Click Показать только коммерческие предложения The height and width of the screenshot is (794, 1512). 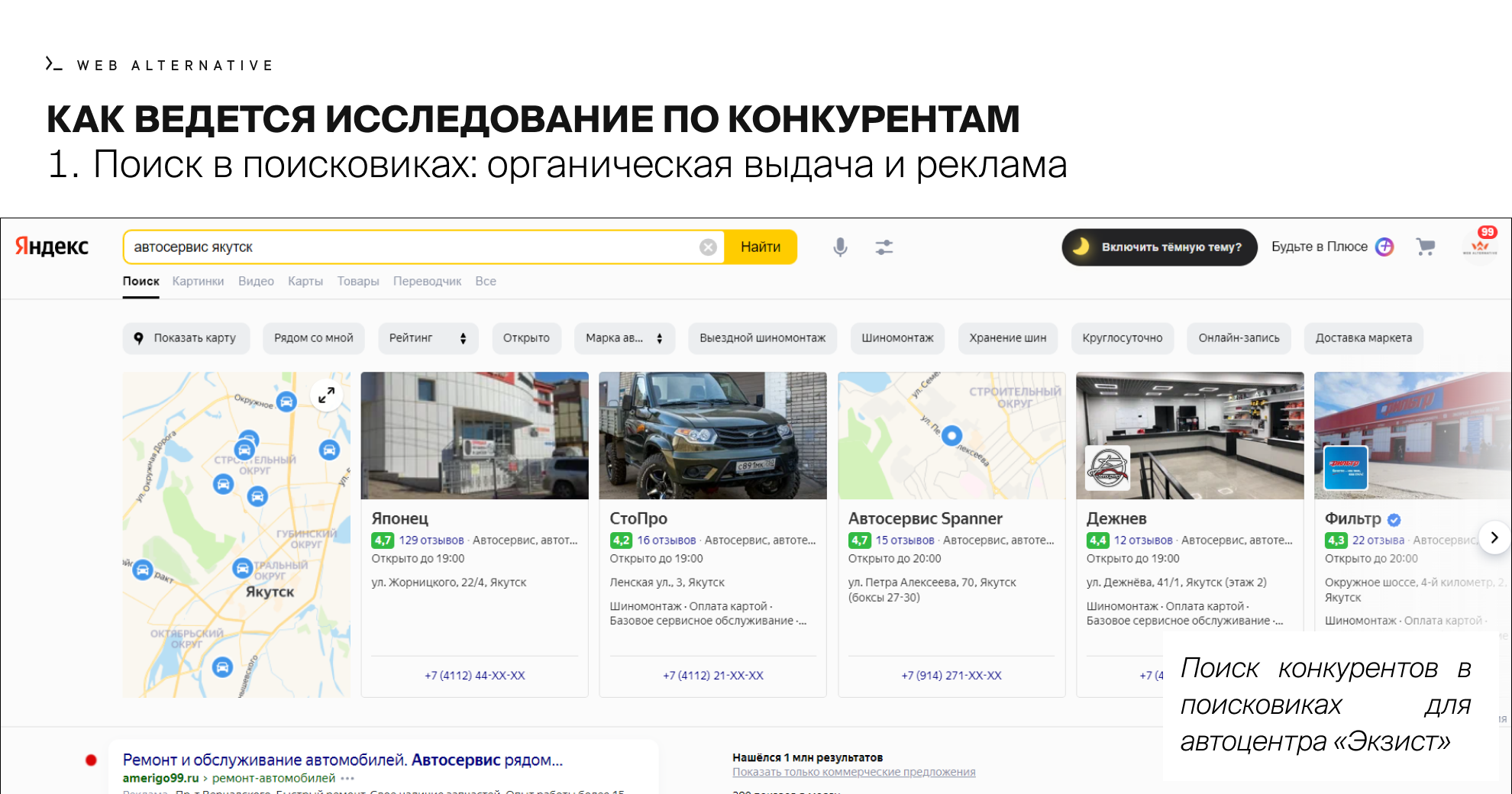click(x=854, y=773)
